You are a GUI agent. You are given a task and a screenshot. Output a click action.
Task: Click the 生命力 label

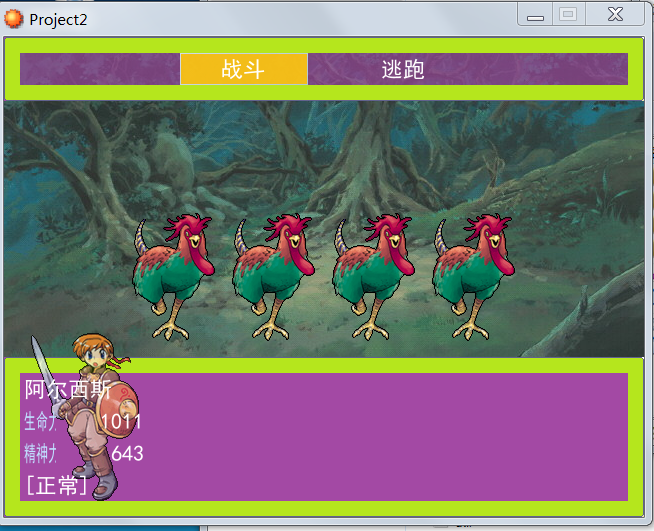pyautogui.click(x=40, y=421)
